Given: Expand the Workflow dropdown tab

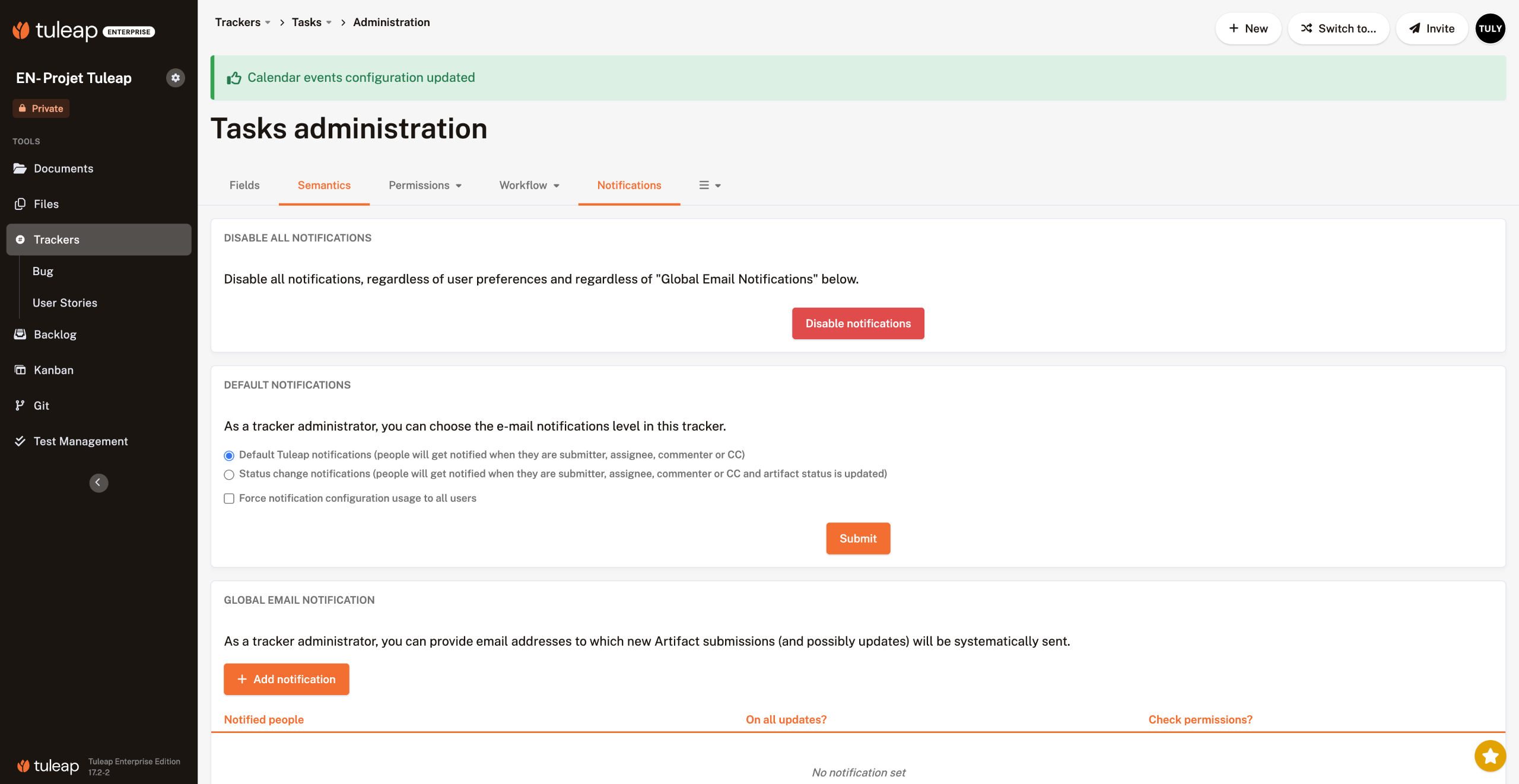Looking at the screenshot, I should click(x=529, y=186).
